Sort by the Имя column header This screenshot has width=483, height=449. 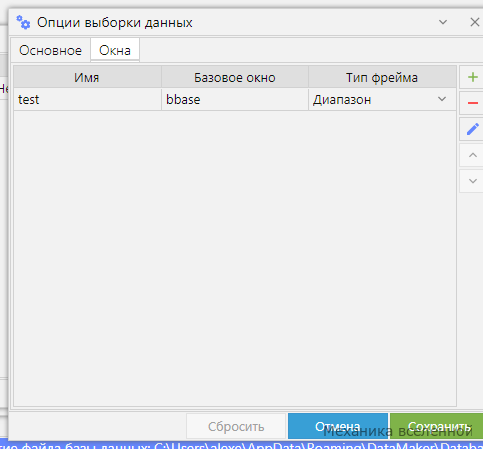pos(87,77)
